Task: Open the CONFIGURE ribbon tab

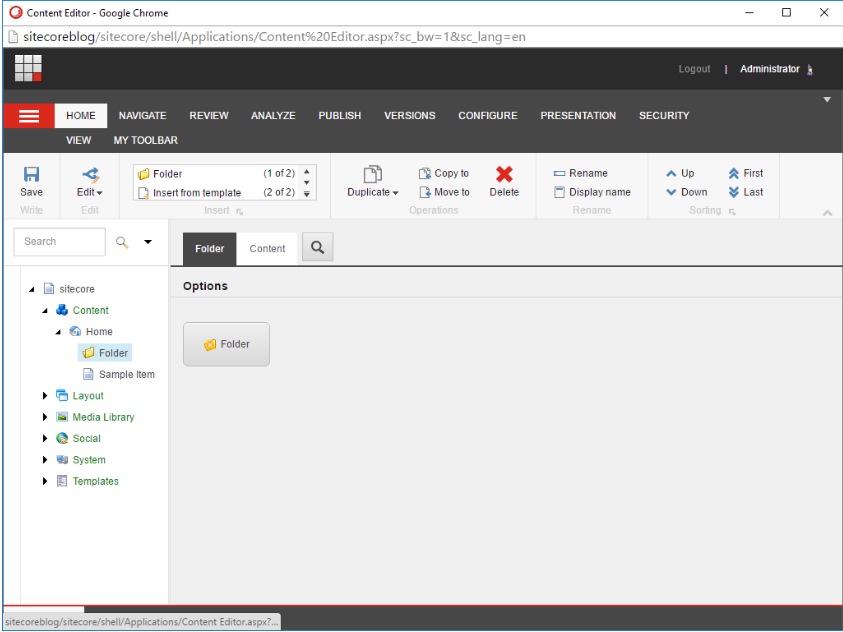Action: [488, 116]
